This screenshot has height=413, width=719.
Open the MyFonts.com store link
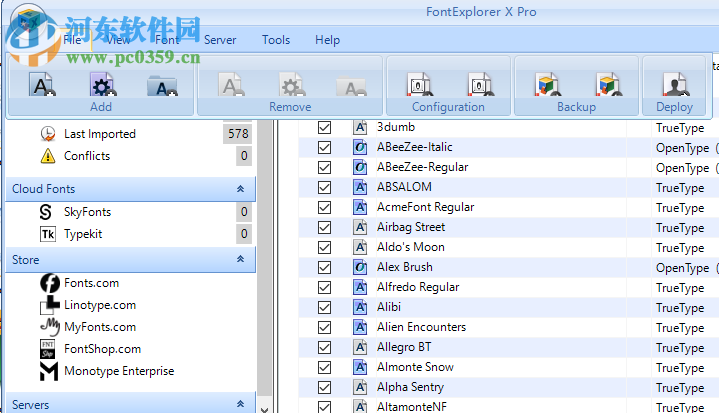click(100, 327)
